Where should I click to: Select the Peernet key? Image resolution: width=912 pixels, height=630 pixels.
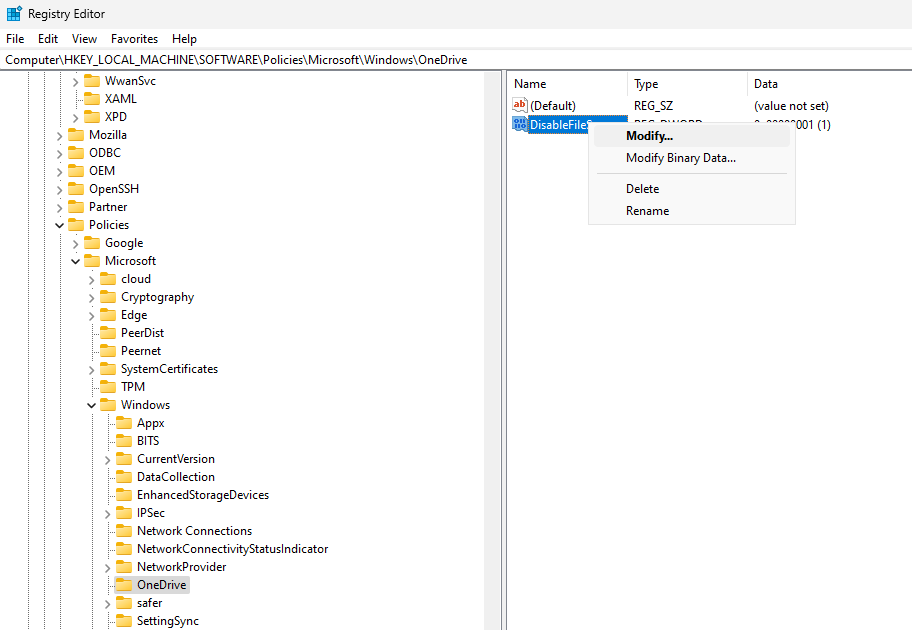click(x=141, y=351)
